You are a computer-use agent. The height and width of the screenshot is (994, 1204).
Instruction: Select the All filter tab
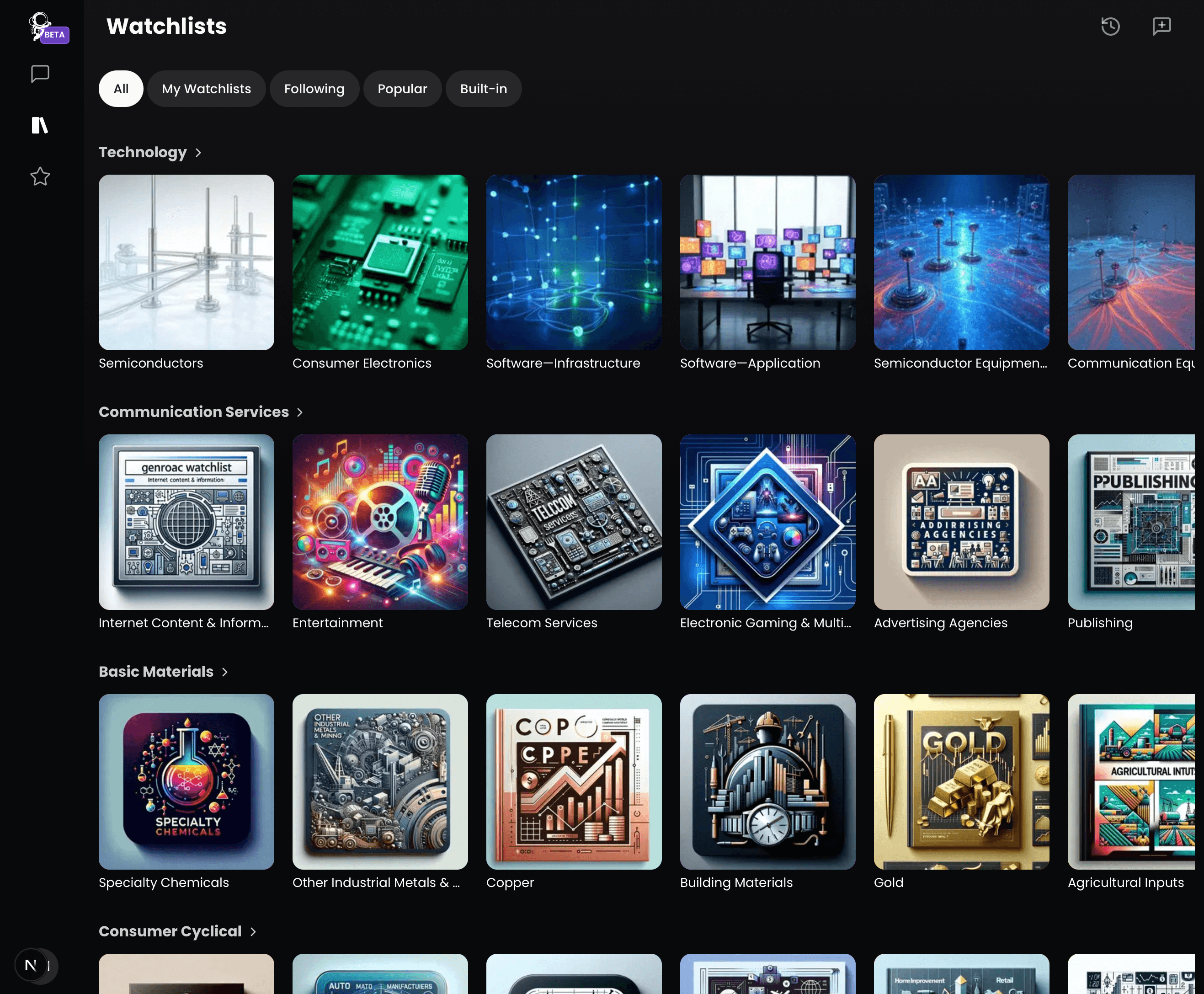(x=121, y=89)
